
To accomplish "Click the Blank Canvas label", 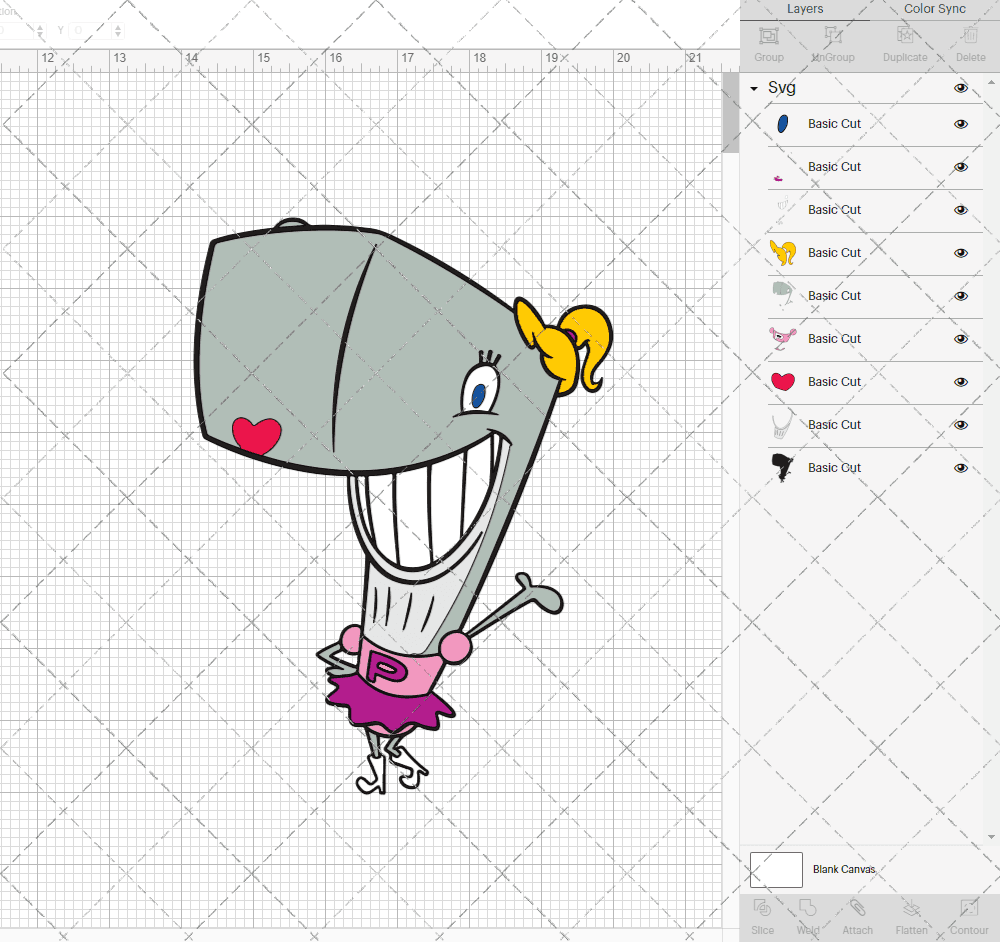I will coord(844,869).
